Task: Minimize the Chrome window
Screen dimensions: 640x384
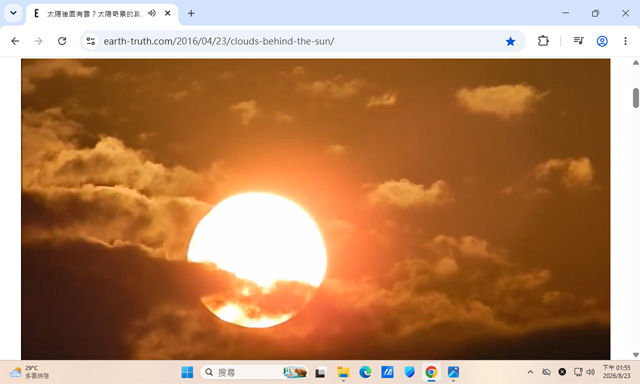Action: tap(565, 13)
